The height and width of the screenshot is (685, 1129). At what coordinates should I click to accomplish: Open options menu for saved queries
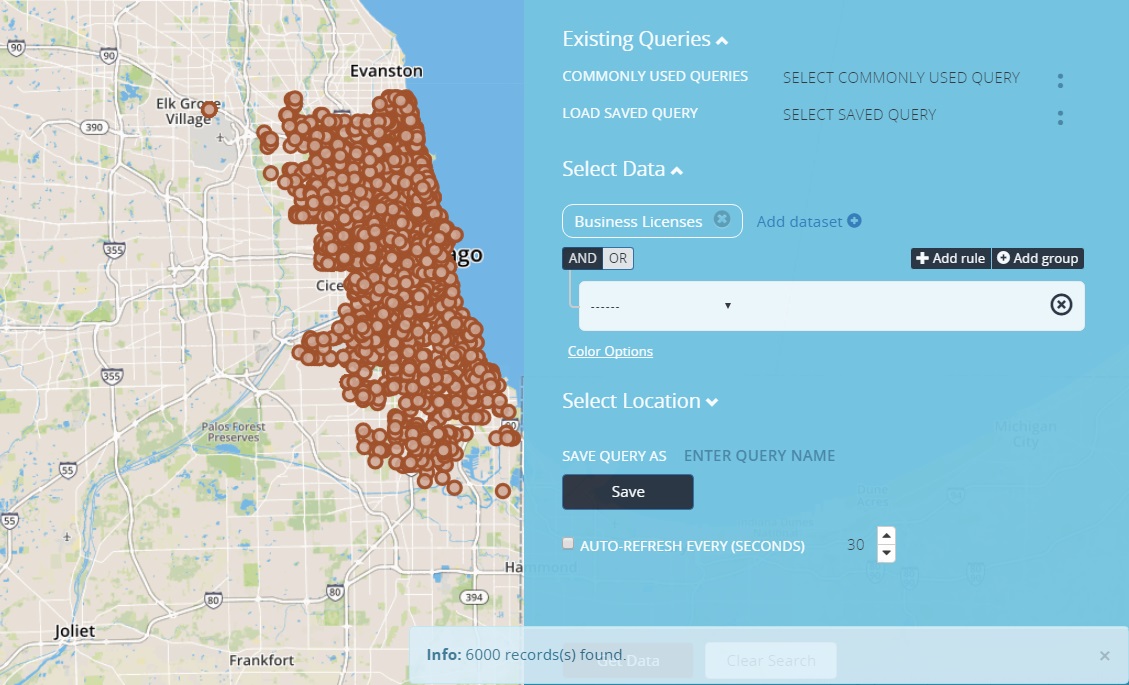(x=1060, y=118)
